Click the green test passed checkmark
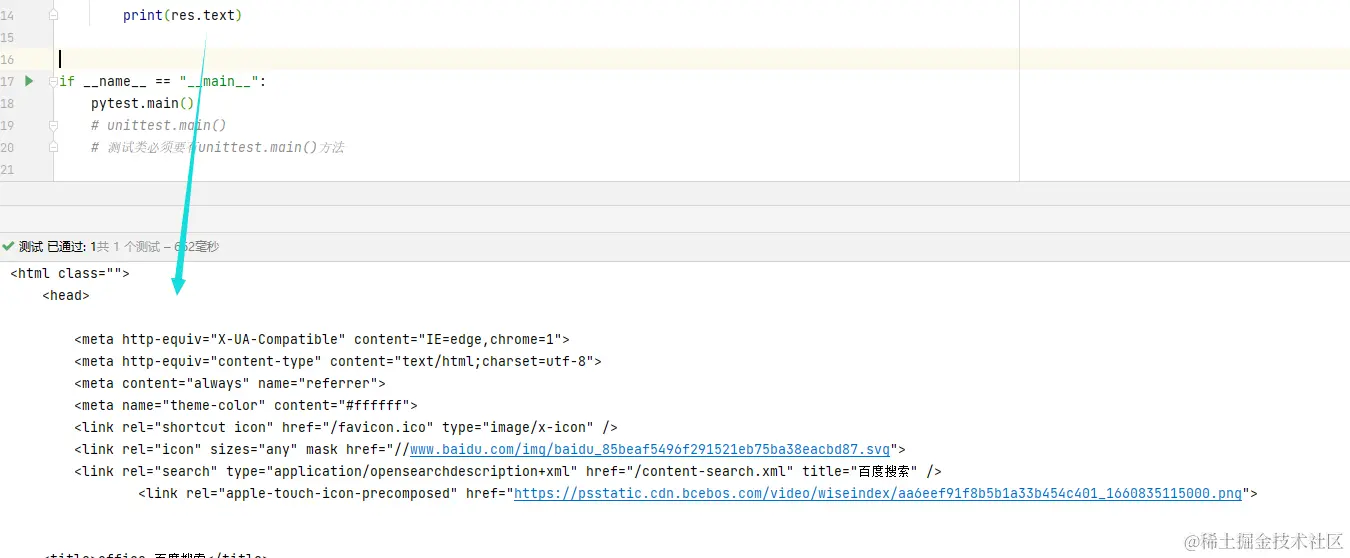This screenshot has height=558, width=1350. point(8,246)
